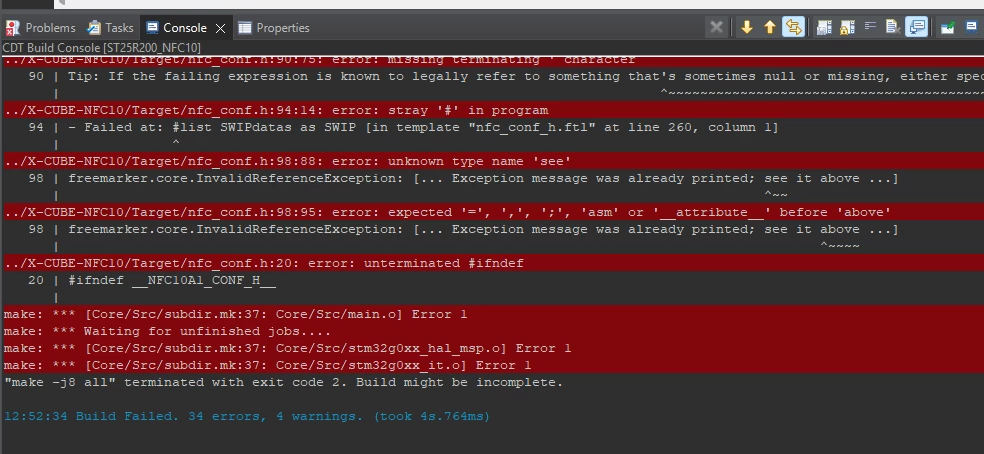Image resolution: width=984 pixels, height=454 pixels.
Task: Clear the console output
Action: 892,28
